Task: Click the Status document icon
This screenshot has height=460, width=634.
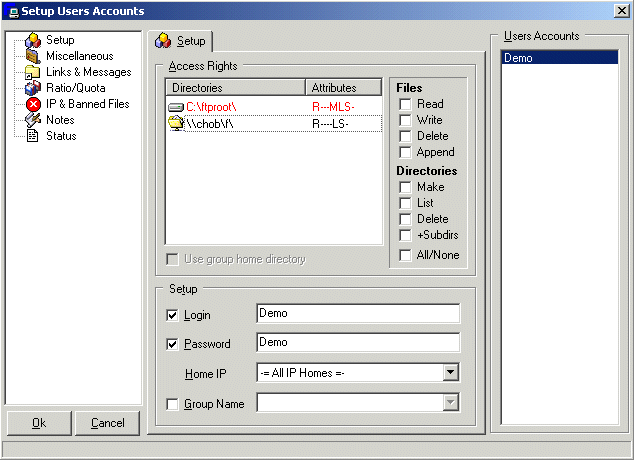Action: 33,136
